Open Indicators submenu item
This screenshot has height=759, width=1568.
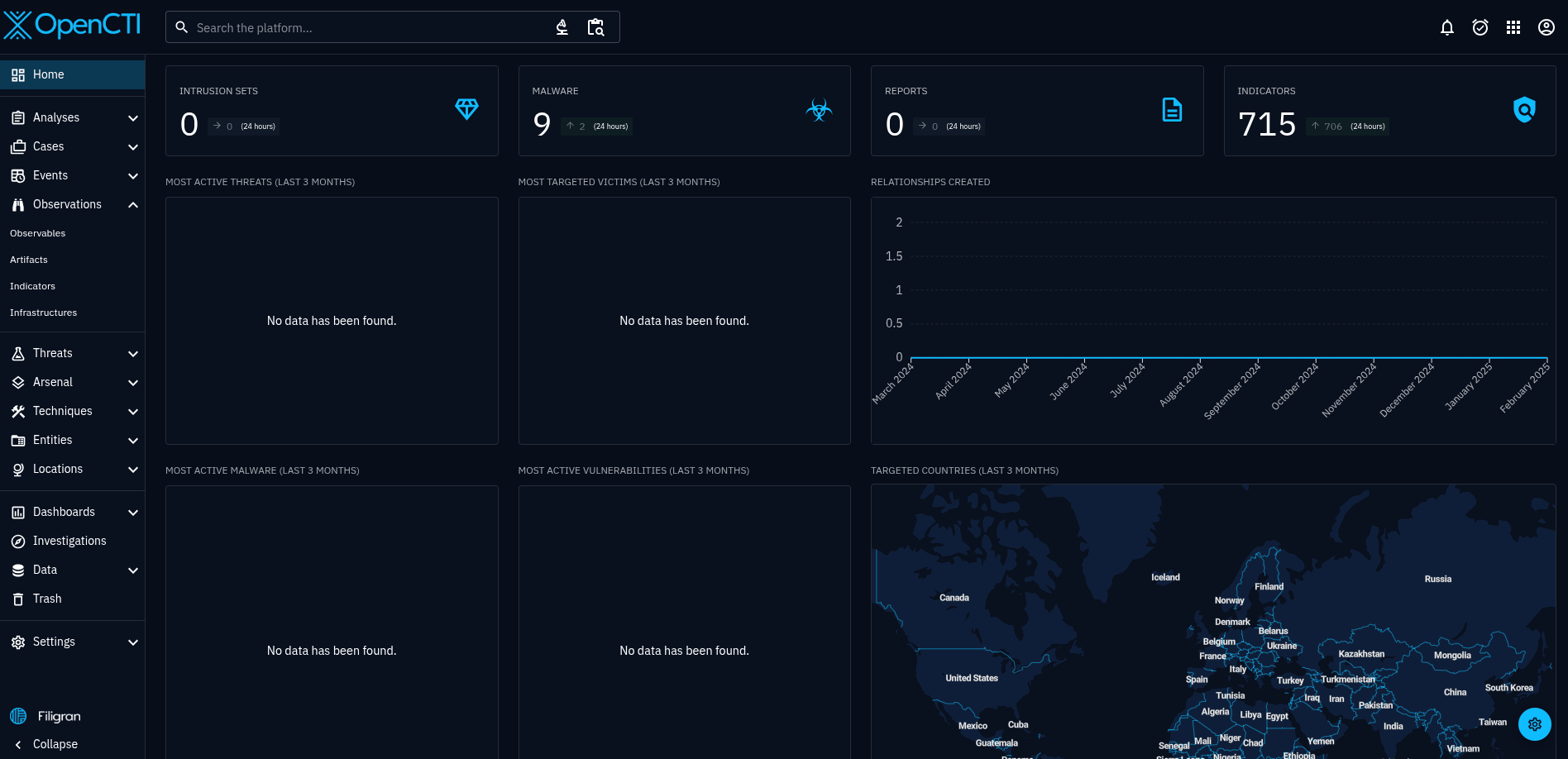click(72, 286)
